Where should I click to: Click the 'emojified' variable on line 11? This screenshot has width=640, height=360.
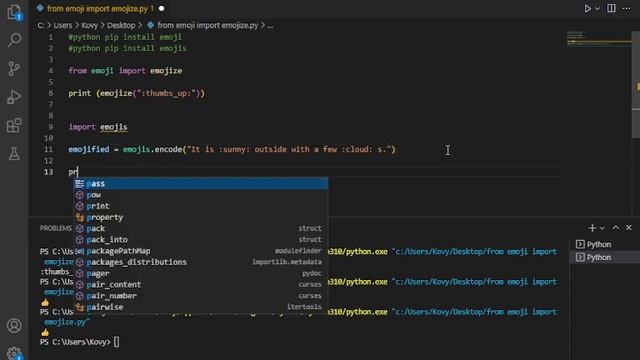coord(89,149)
